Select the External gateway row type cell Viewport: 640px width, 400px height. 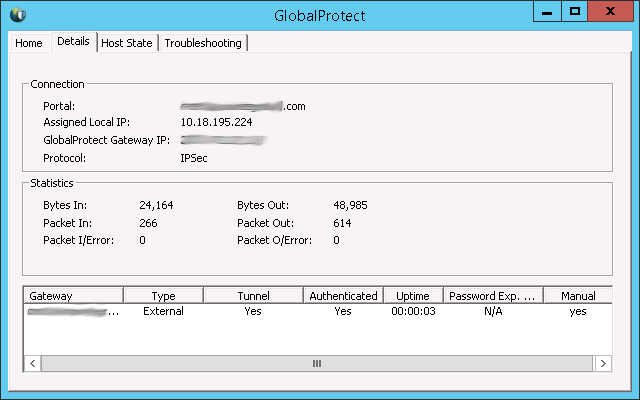[x=163, y=311]
